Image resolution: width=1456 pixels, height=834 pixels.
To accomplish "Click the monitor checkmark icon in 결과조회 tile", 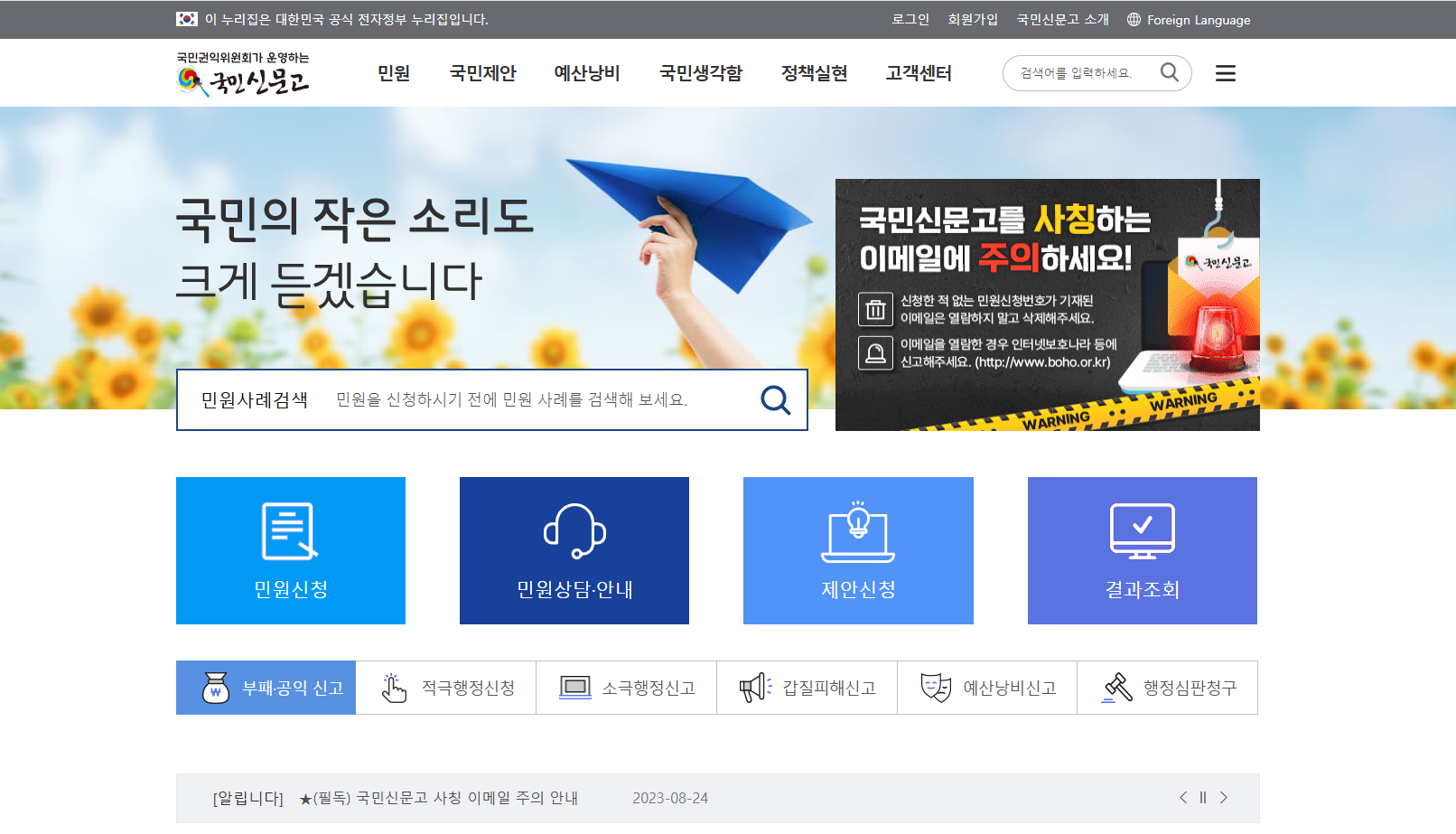I will [x=1143, y=531].
